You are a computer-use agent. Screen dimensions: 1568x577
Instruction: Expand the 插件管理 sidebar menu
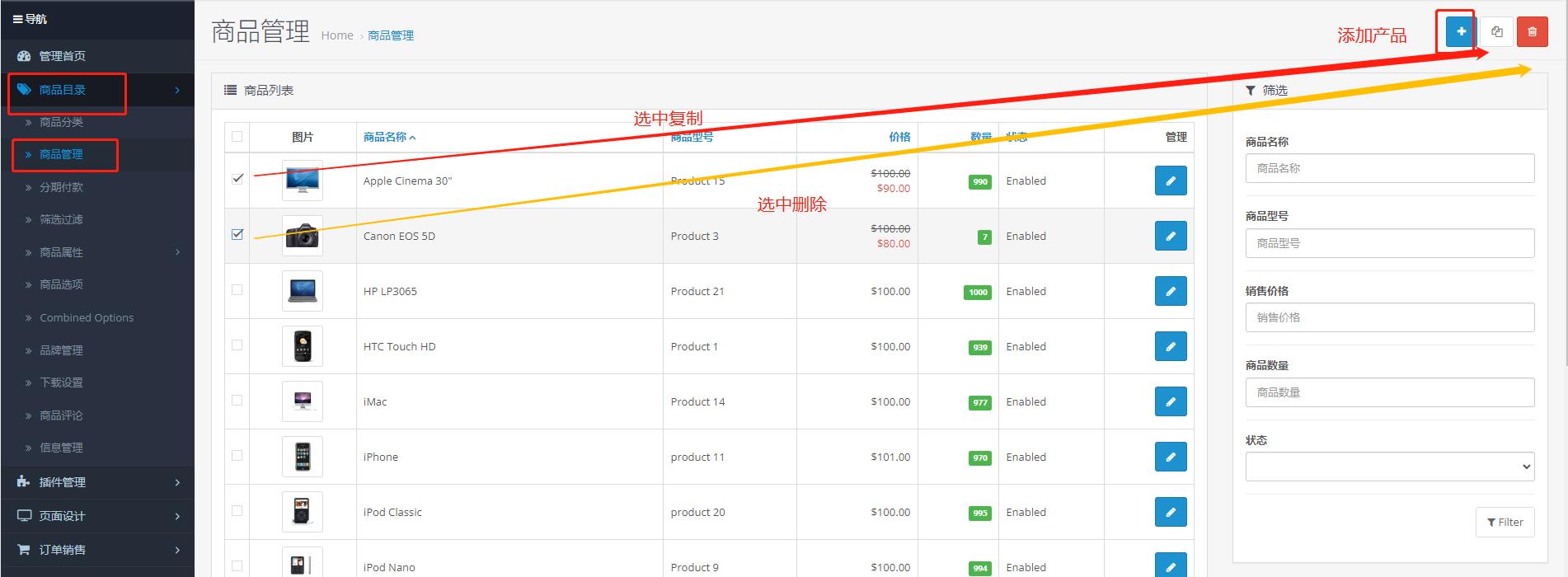(97, 482)
